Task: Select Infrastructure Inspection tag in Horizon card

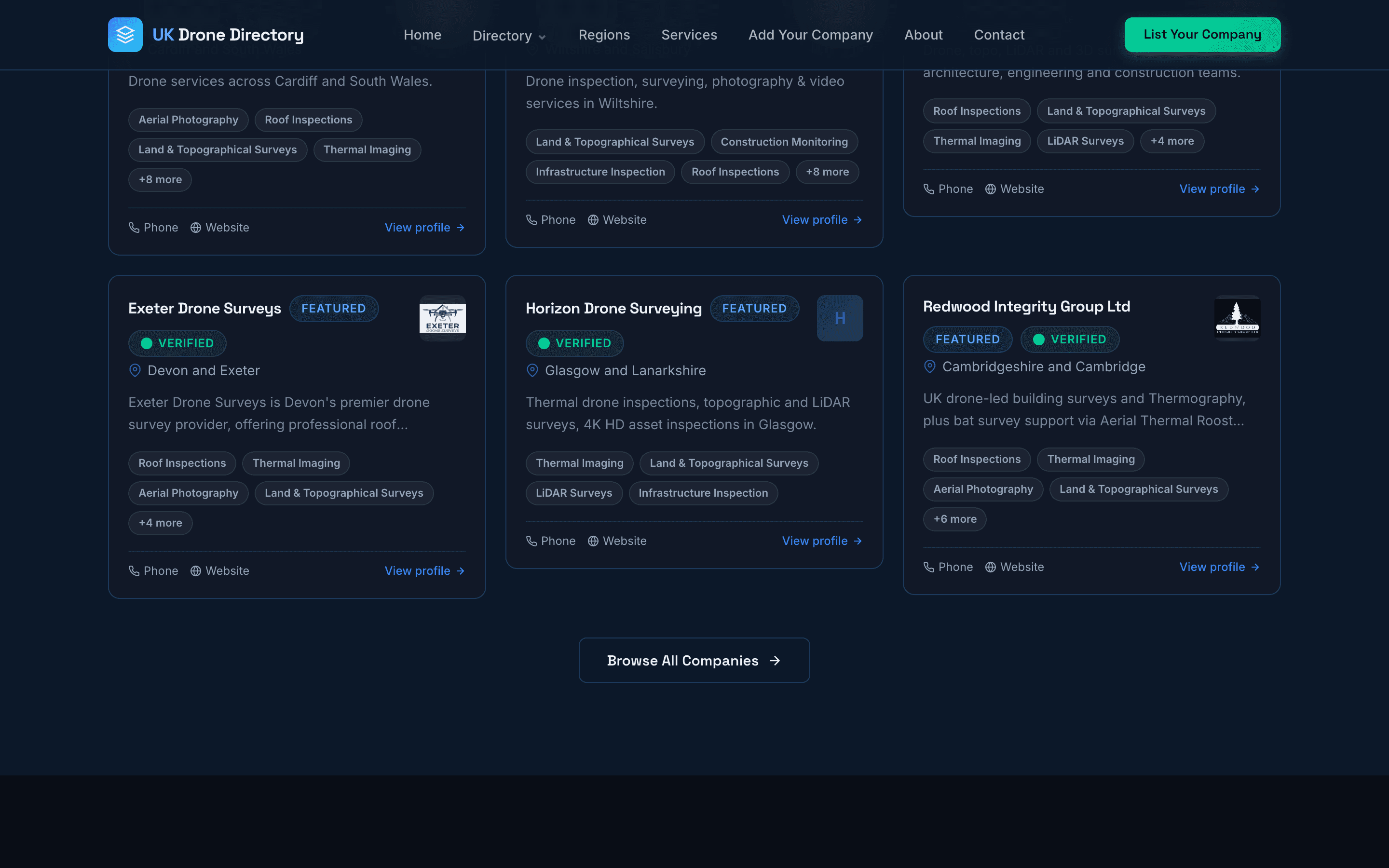Action: [703, 493]
